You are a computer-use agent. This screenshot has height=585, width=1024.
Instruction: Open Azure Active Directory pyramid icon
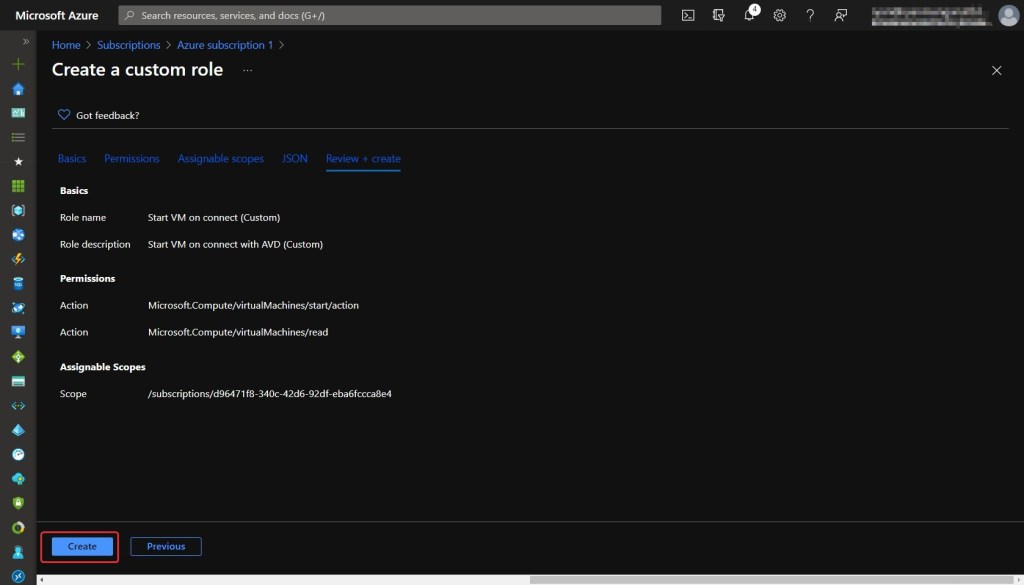click(x=18, y=430)
